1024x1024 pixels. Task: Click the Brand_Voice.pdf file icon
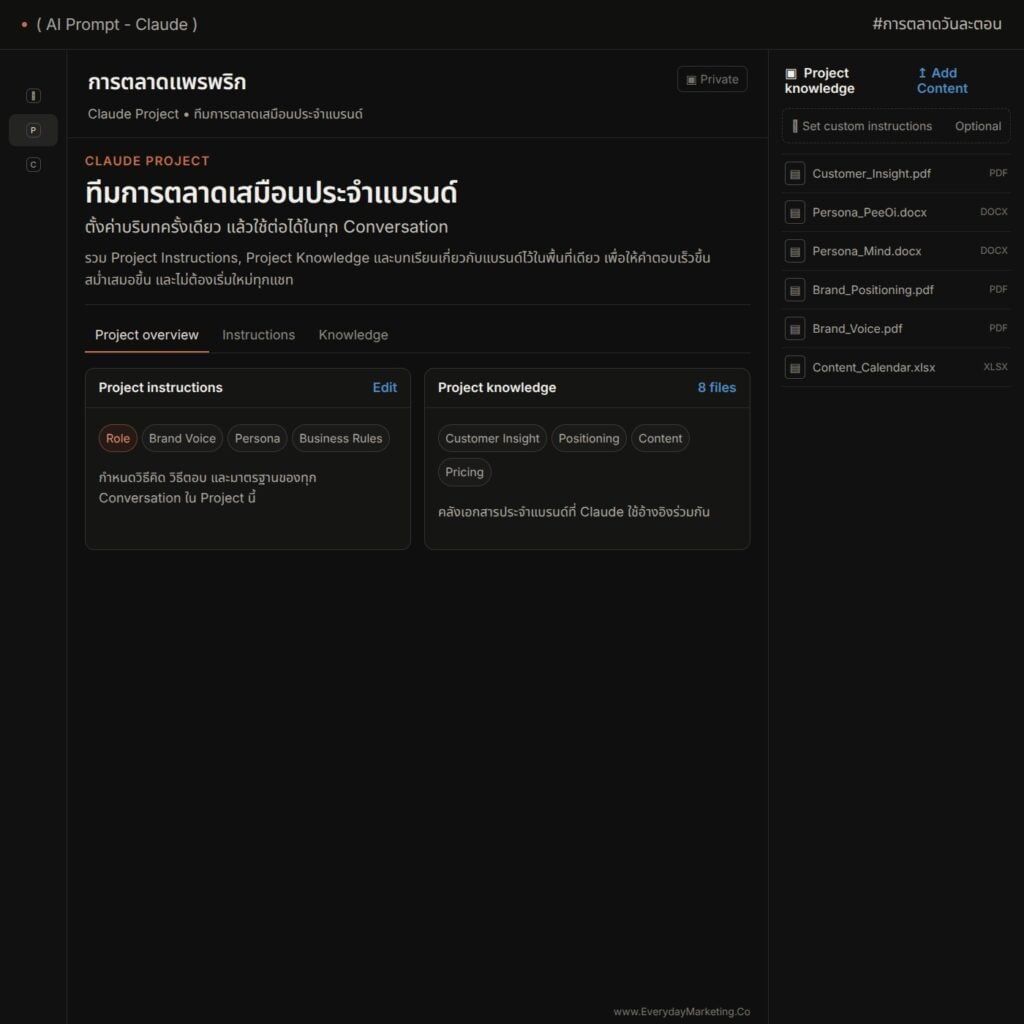coord(794,329)
